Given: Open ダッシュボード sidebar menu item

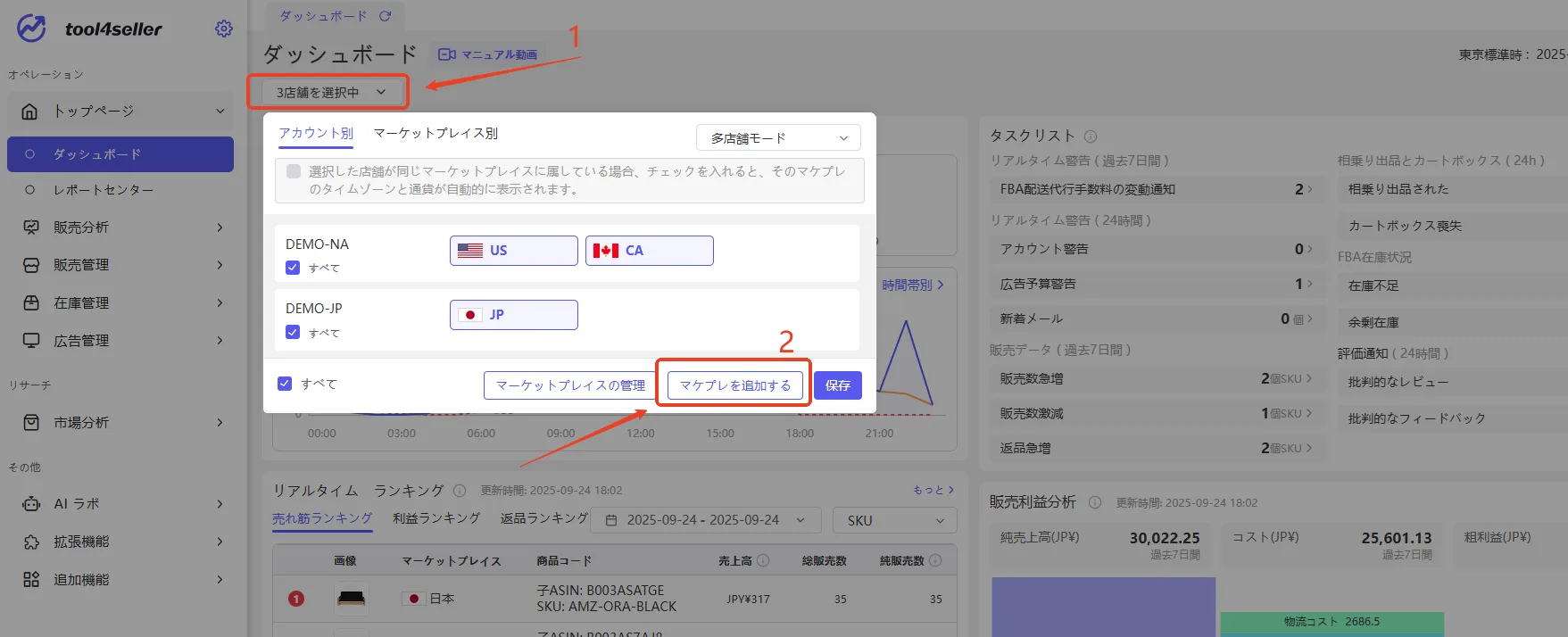Looking at the screenshot, I should tap(120, 154).
